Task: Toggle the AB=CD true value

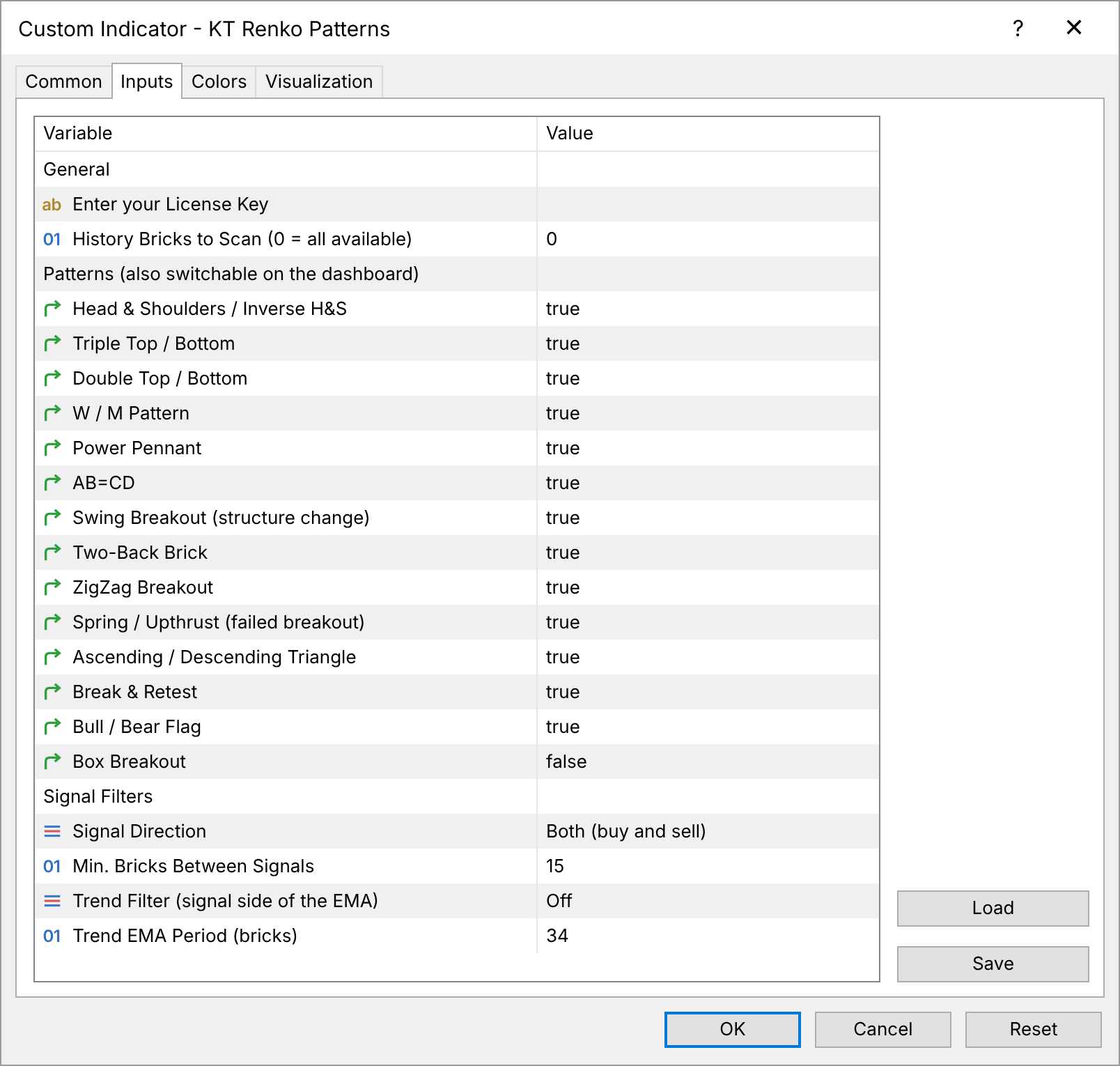Action: pyautogui.click(x=708, y=483)
